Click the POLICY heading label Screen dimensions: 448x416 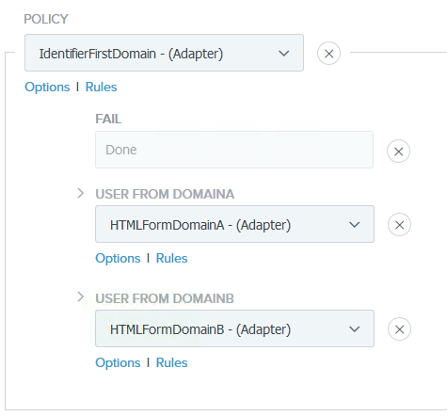[46, 19]
